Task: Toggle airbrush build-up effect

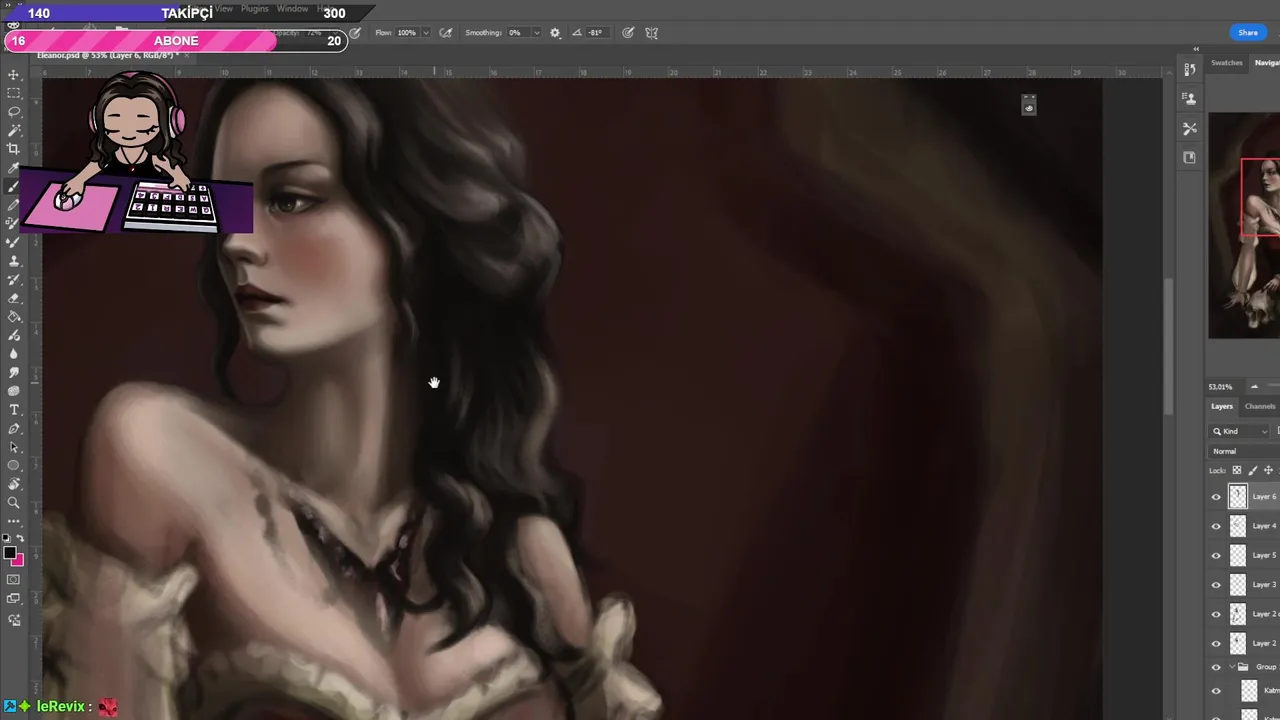Action: [446, 33]
